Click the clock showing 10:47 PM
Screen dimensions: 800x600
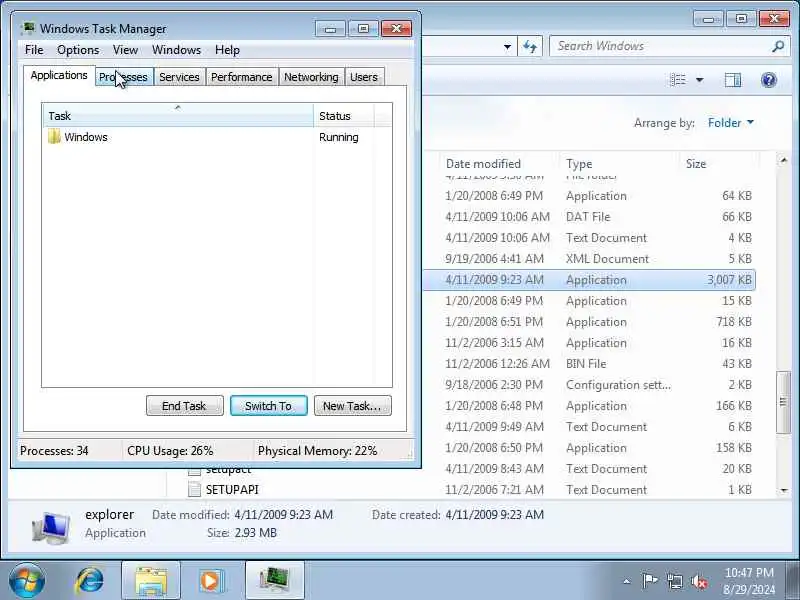pyautogui.click(x=749, y=572)
